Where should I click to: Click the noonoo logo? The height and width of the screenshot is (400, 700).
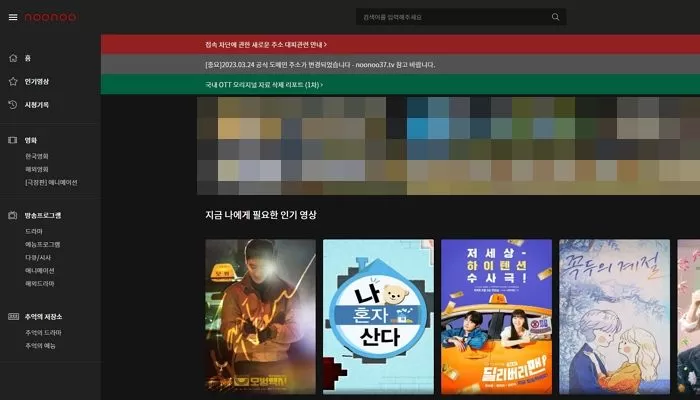tap(50, 17)
